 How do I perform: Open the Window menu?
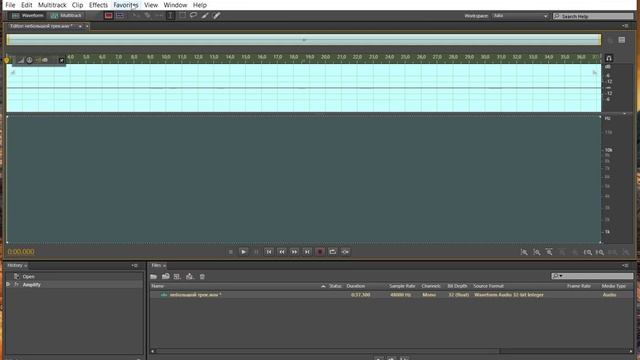[x=175, y=5]
